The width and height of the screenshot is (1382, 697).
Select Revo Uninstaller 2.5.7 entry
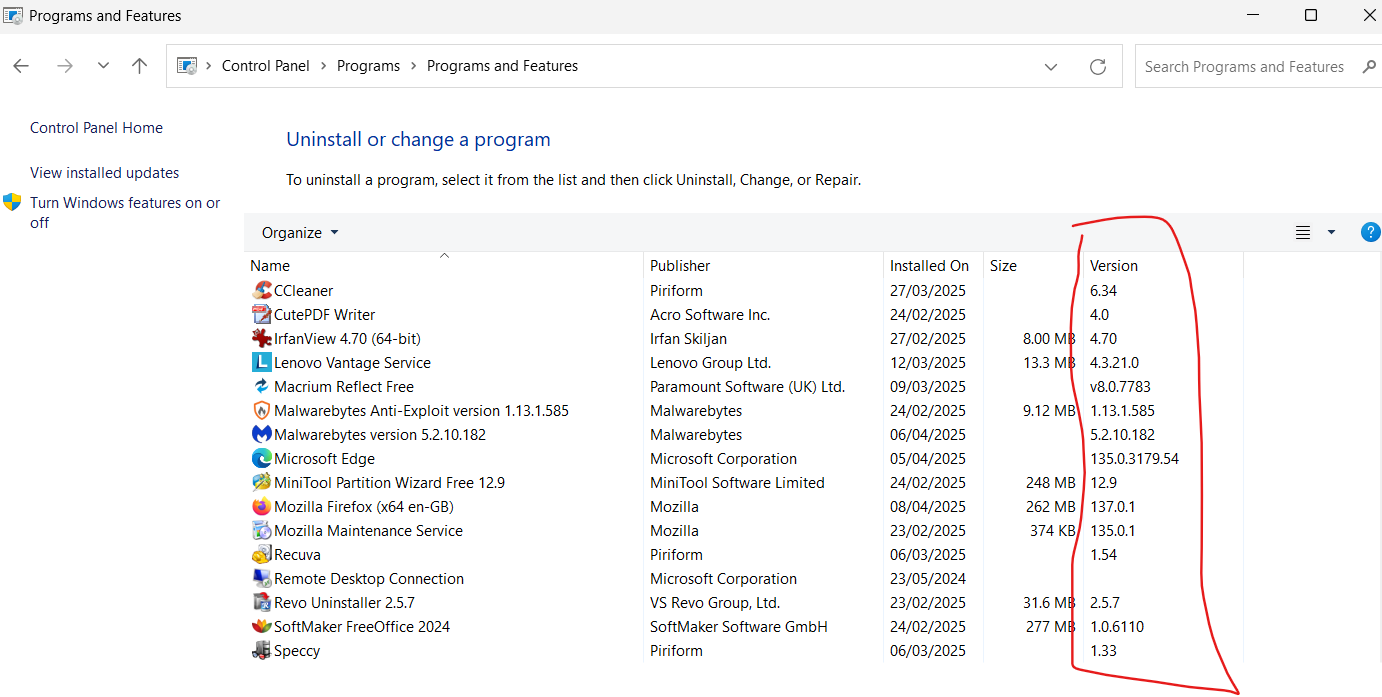point(344,603)
